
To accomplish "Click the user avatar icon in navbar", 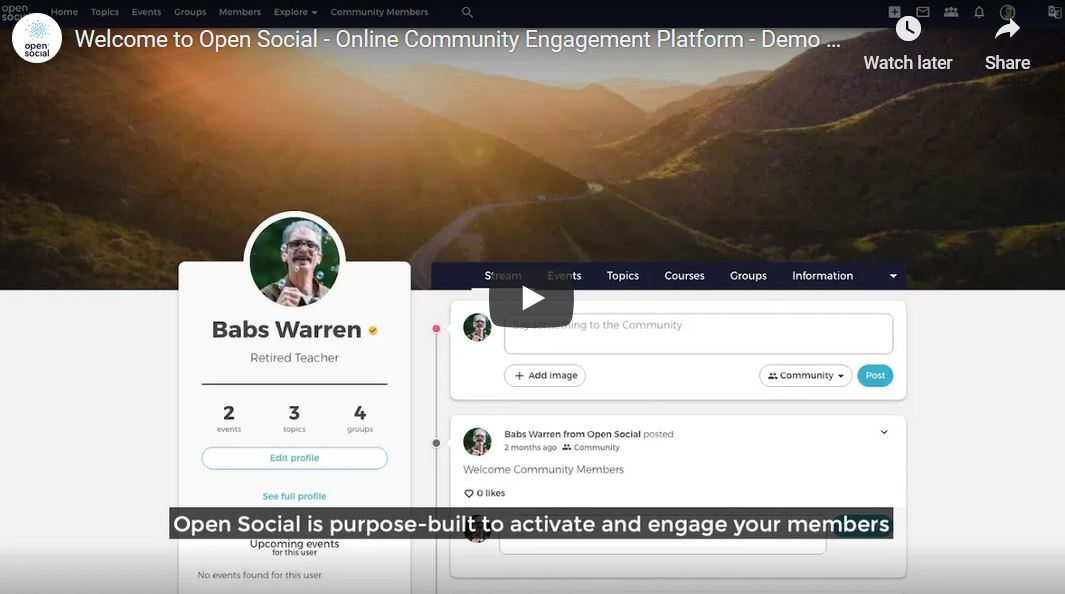I will point(1008,12).
